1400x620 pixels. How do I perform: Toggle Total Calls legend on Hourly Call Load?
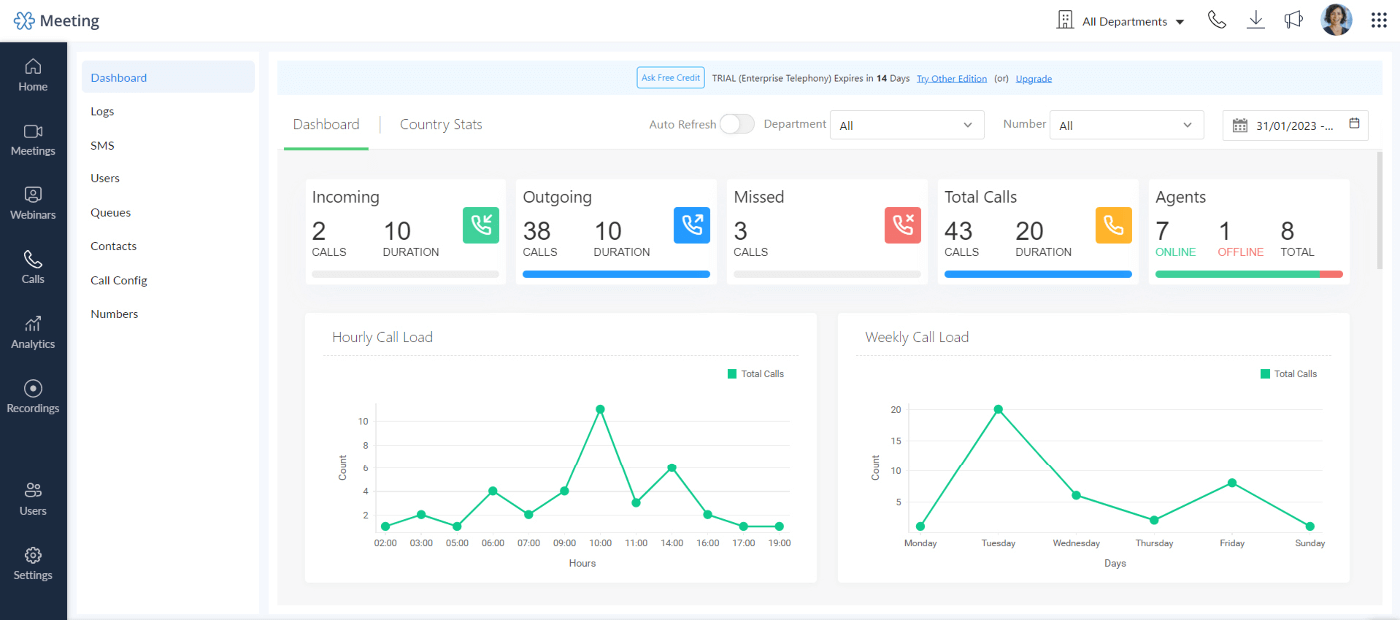(757, 373)
